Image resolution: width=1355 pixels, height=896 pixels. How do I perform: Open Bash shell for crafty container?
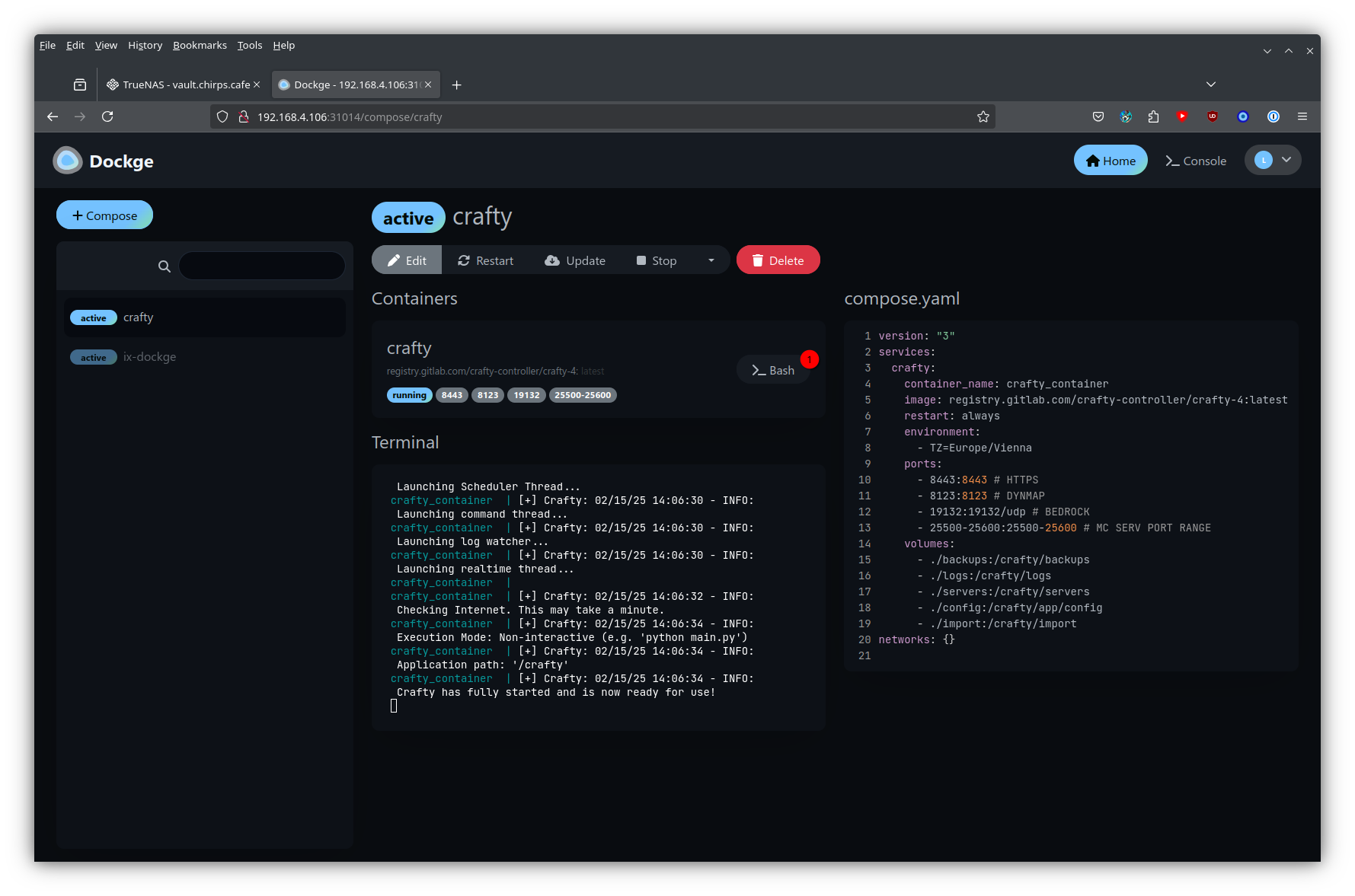773,370
